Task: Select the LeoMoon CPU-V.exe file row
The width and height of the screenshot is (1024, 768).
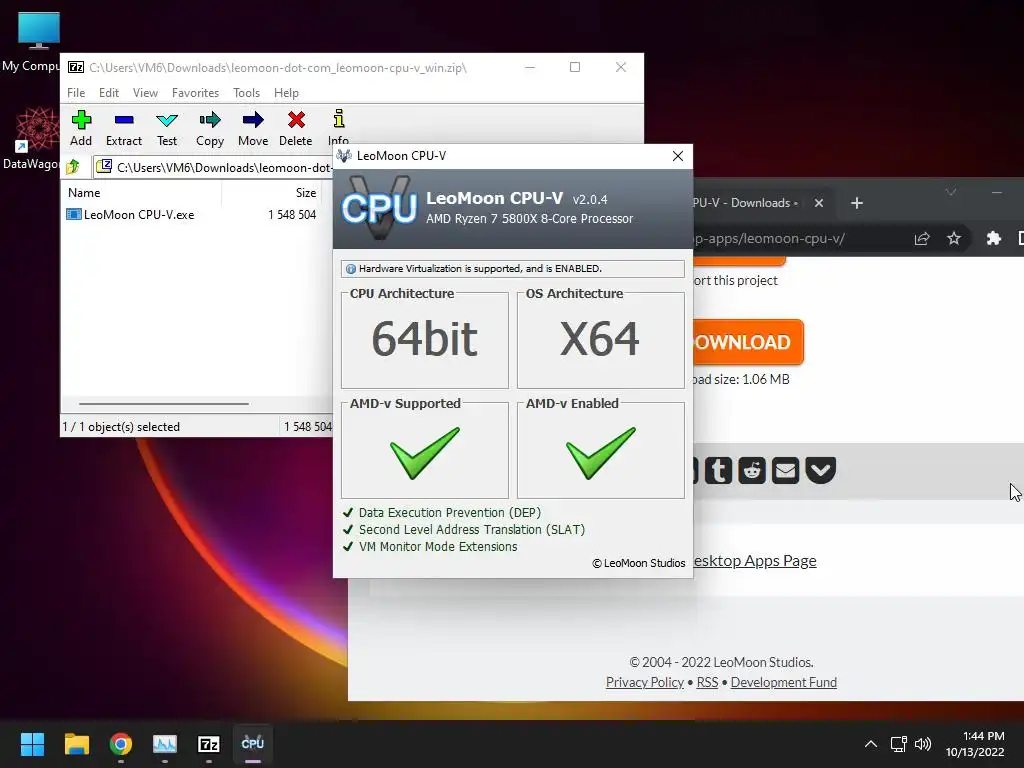Action: (x=193, y=215)
